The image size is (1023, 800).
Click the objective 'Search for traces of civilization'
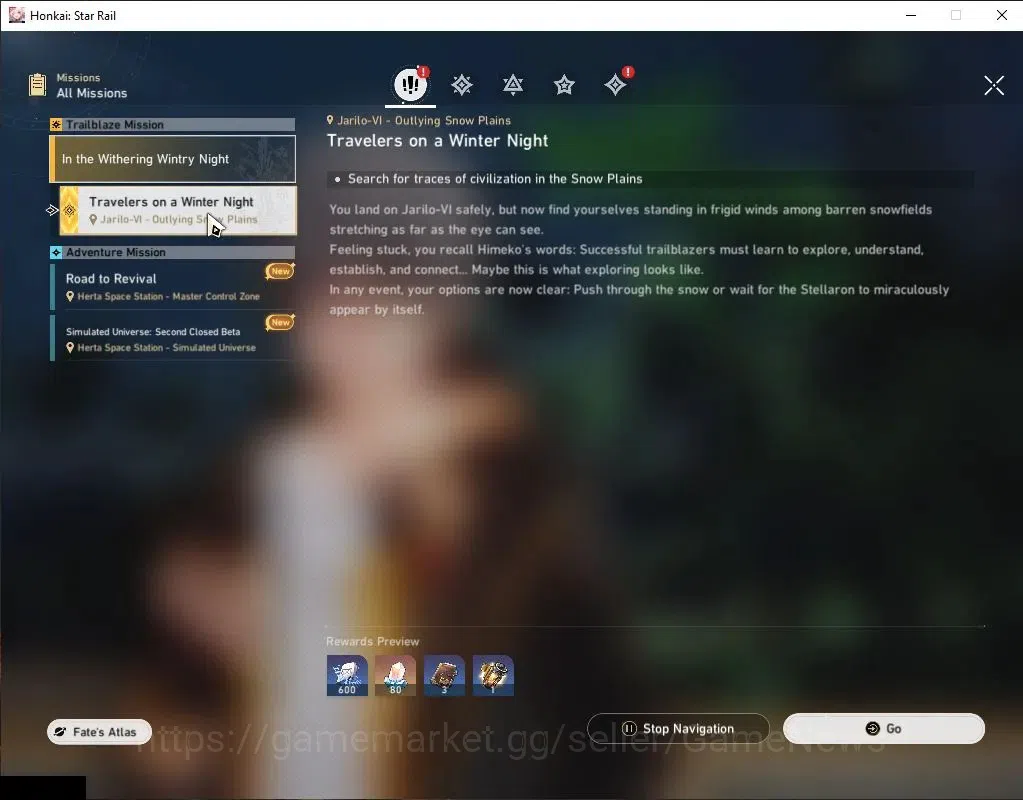(x=495, y=179)
